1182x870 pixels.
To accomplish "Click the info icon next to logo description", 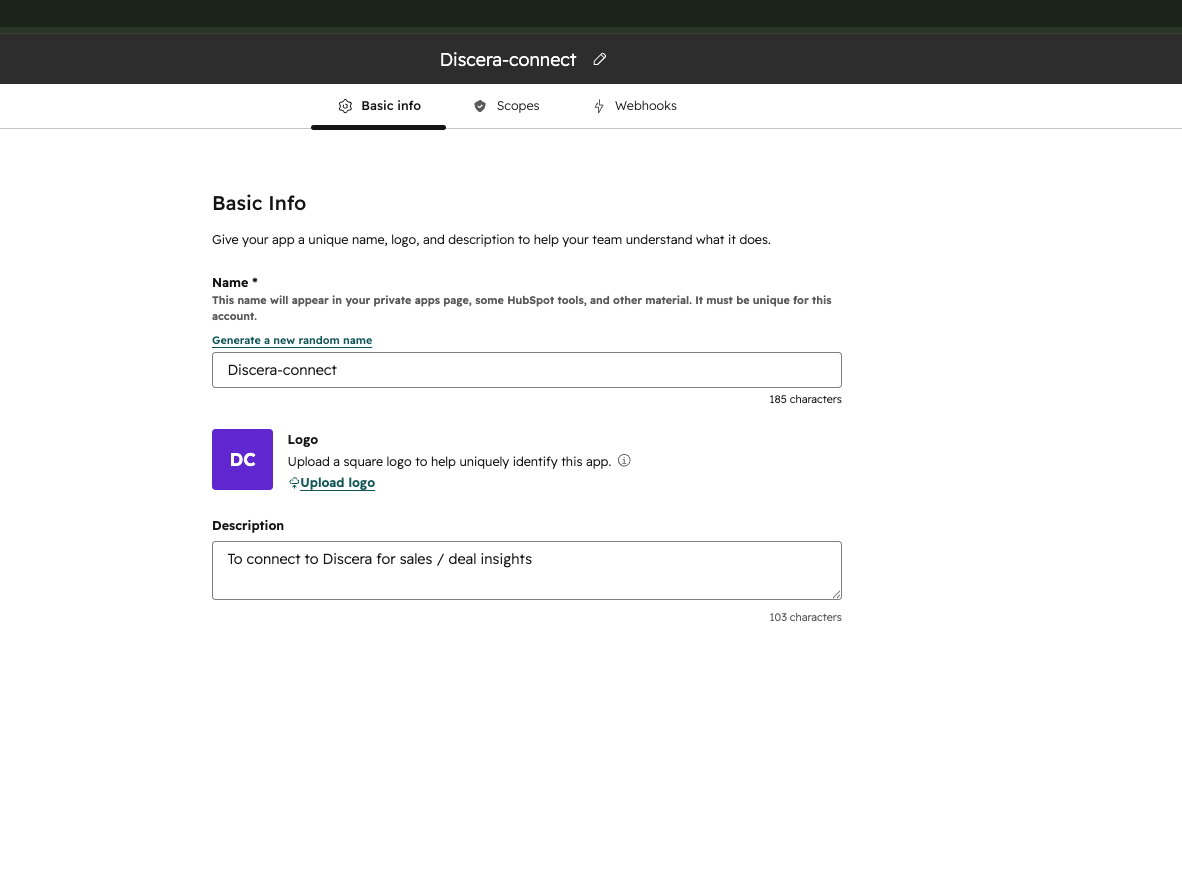I will pos(624,461).
